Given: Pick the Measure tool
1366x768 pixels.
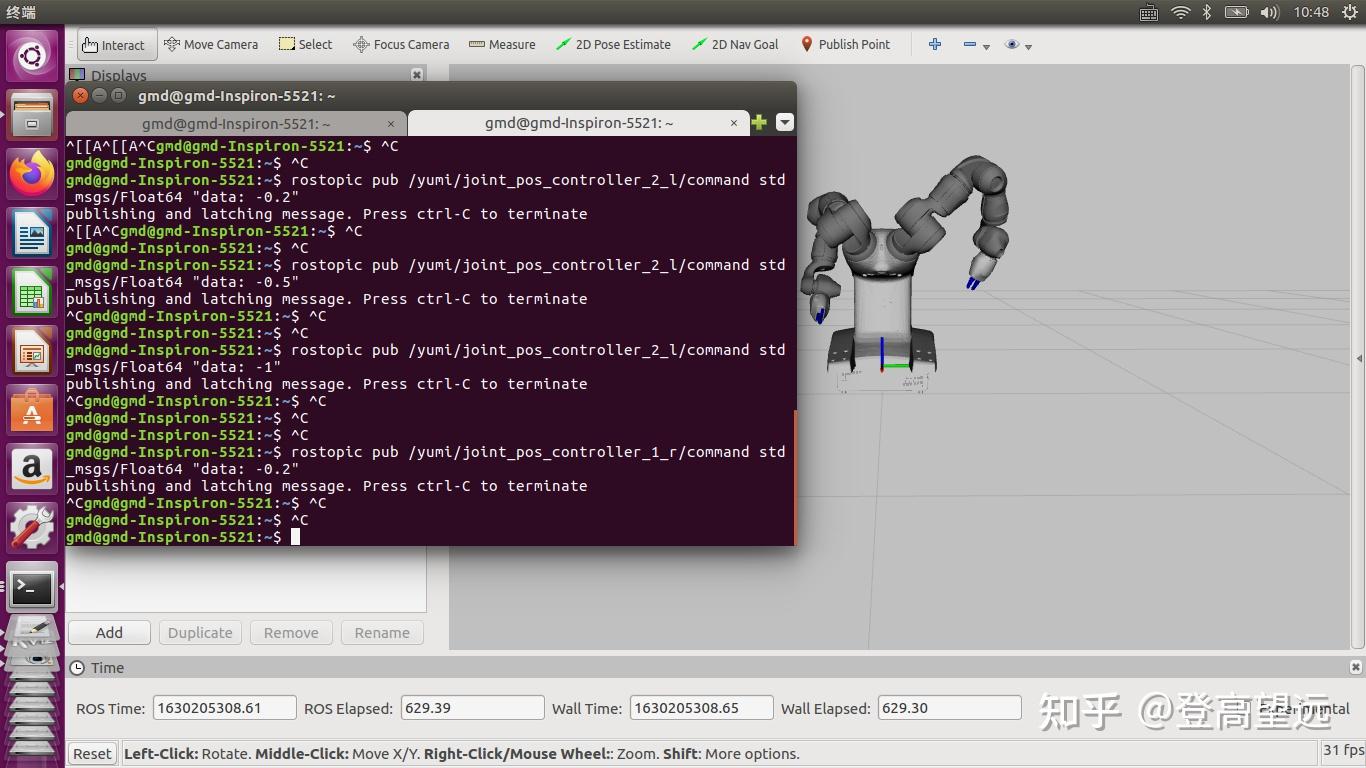Looking at the screenshot, I should tap(502, 44).
